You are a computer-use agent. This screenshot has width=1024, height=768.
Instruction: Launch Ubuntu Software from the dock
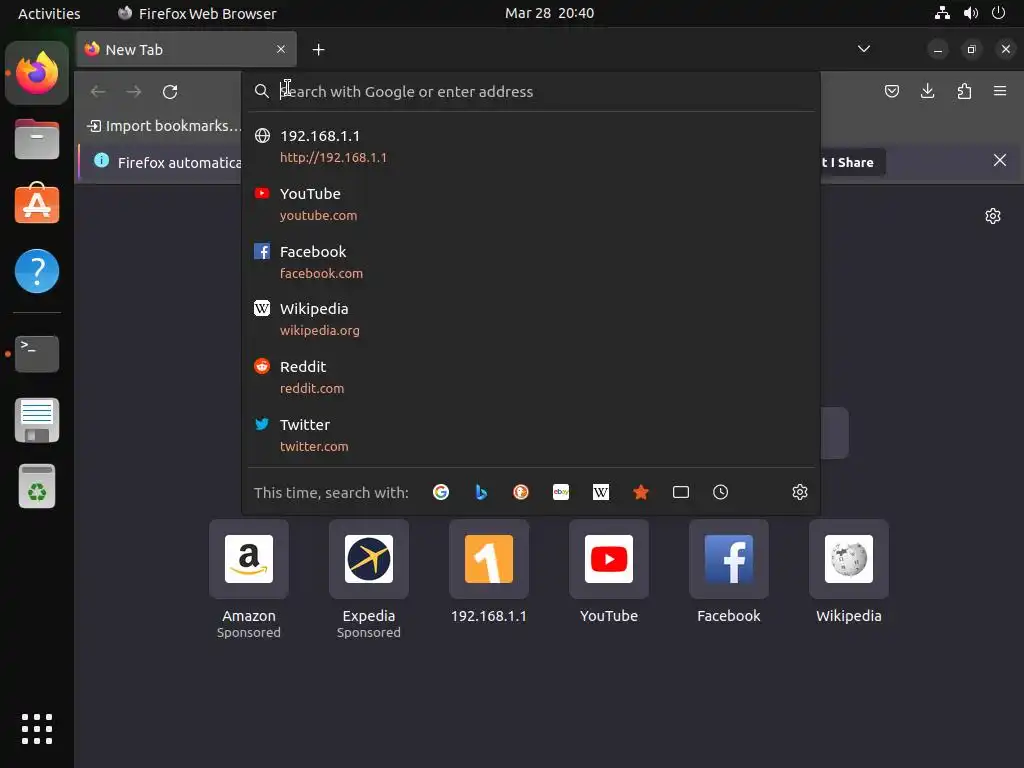click(x=37, y=204)
